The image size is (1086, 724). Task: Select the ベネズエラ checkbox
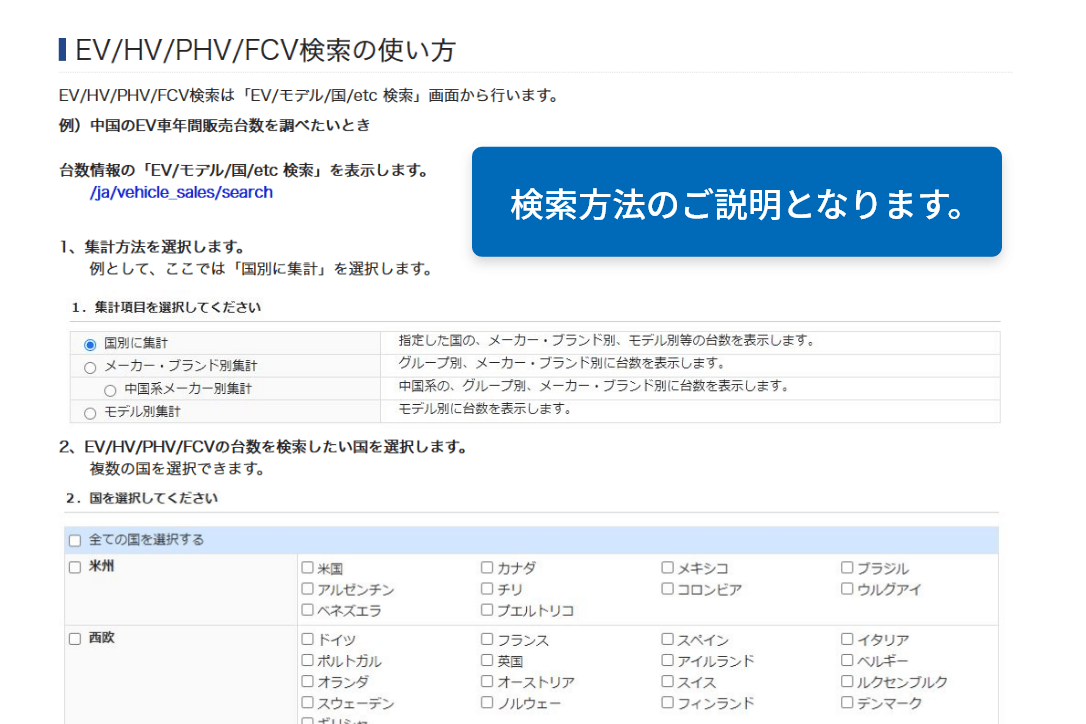[x=308, y=610]
